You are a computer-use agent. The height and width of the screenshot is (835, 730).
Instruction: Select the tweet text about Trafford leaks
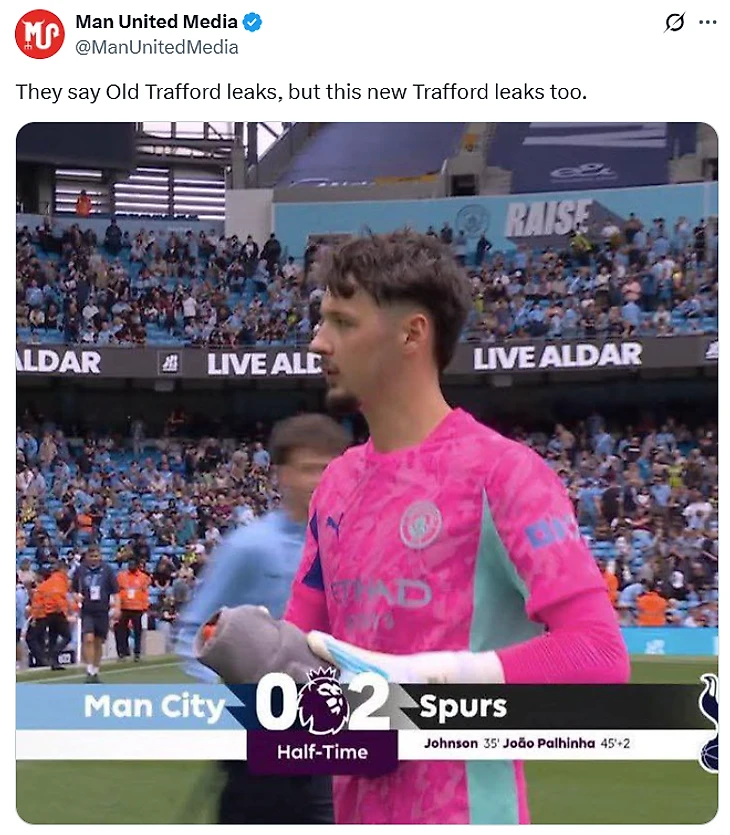[301, 92]
